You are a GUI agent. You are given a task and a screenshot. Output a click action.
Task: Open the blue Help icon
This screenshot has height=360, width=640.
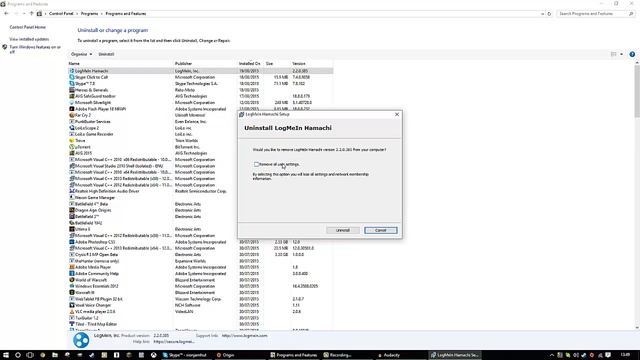(632, 54)
